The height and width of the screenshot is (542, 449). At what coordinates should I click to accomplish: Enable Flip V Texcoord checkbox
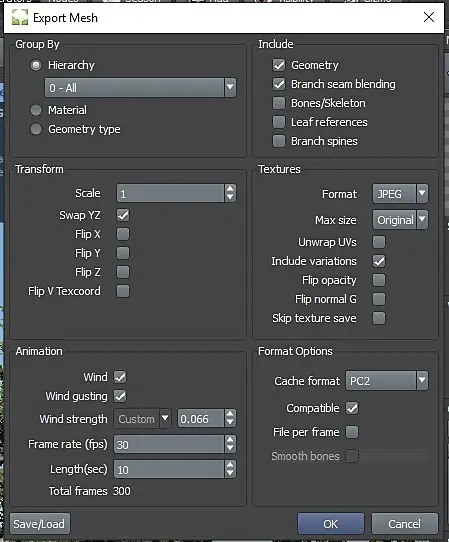click(x=123, y=291)
